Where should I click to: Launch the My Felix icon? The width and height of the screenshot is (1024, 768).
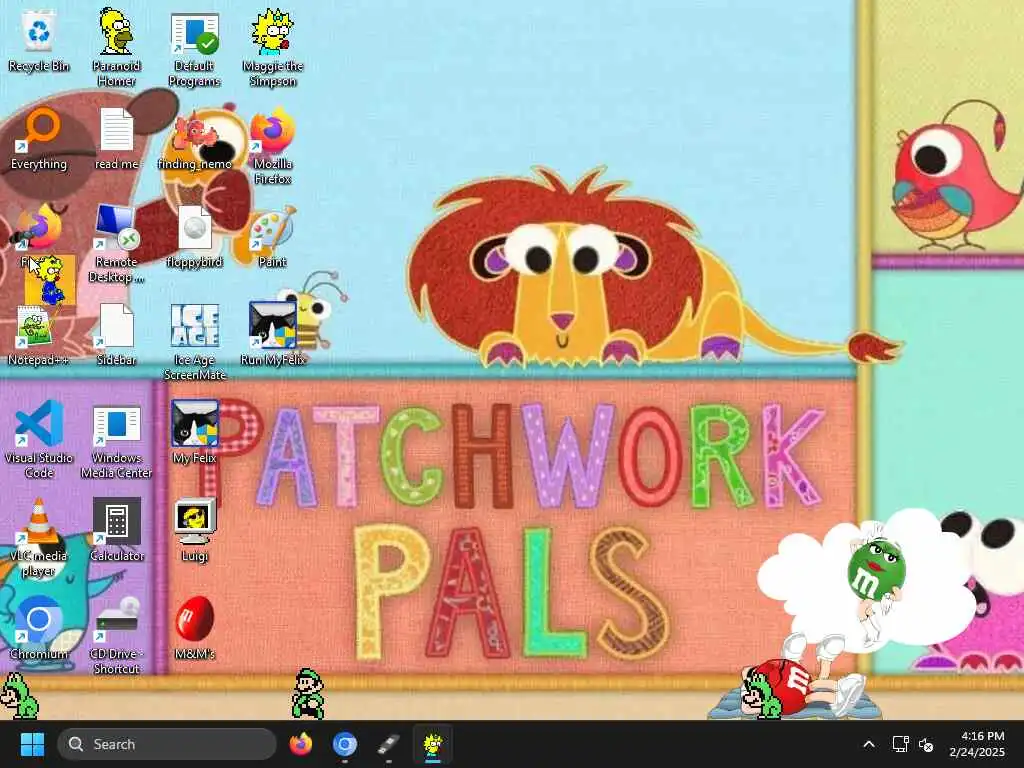click(x=195, y=432)
